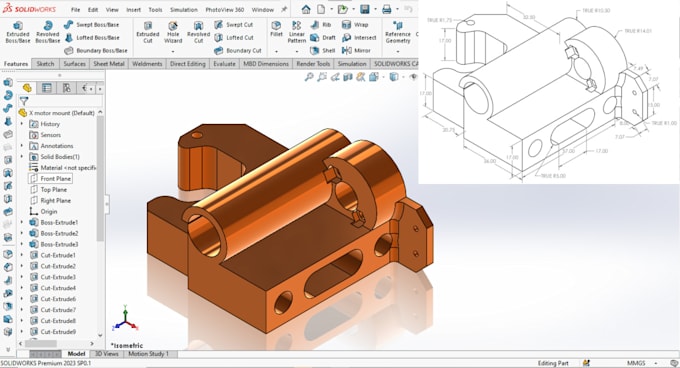Pin the menu bar with pushpin icon
Screen dimensions: 680x368
click(x=284, y=9)
